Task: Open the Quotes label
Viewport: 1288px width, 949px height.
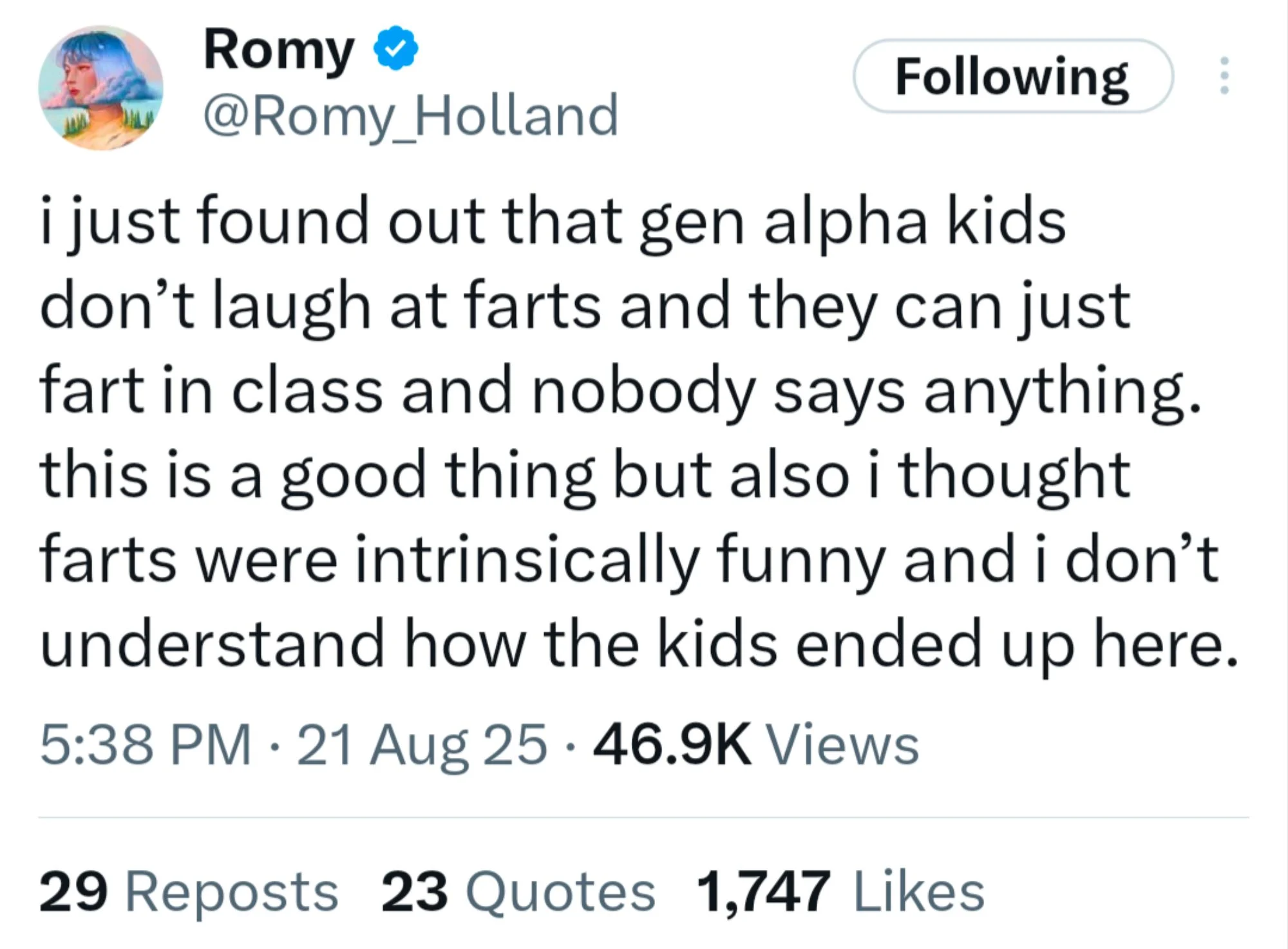Action: coord(560,892)
